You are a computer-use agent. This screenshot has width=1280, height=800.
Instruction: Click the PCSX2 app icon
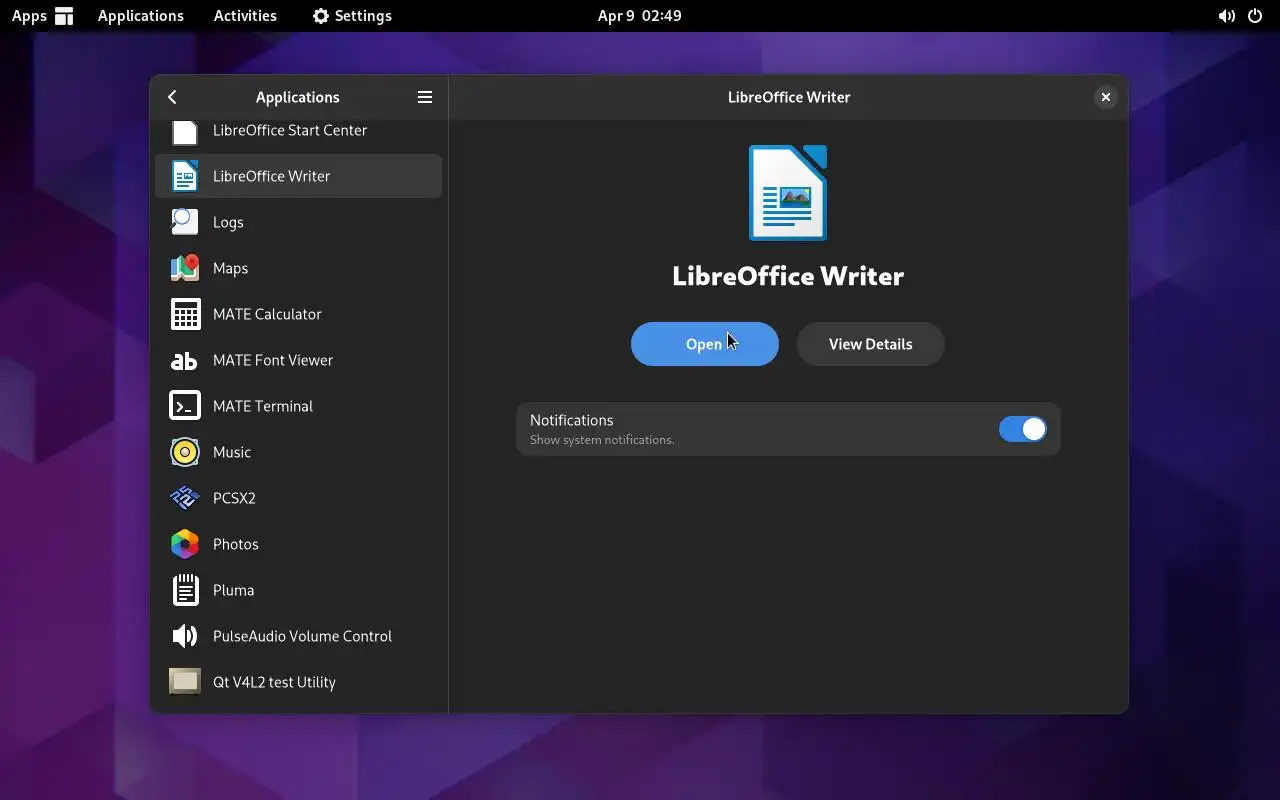tap(185, 498)
